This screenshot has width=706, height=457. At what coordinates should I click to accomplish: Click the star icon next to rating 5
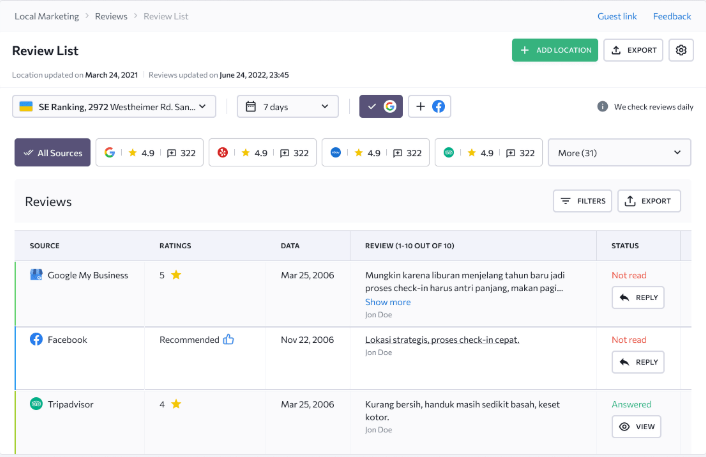pos(176,275)
